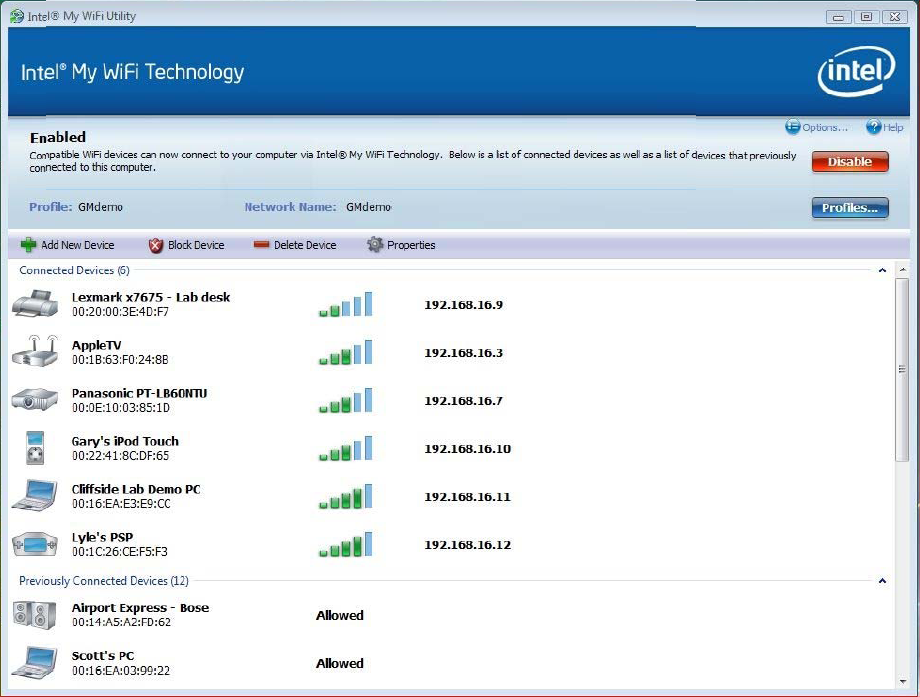Click signal strength bars for Cliffside Lab Demo PC
Viewport: 920px width, 697px height.
(x=346, y=496)
